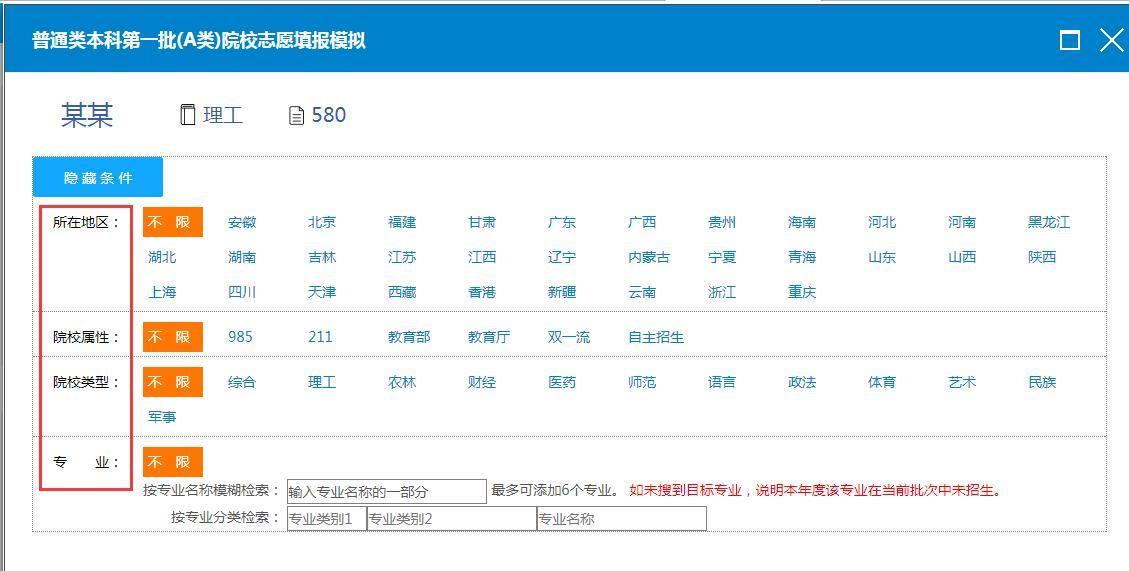Maximize the window using the square icon
This screenshot has height=571, width=1129.
click(x=1070, y=40)
